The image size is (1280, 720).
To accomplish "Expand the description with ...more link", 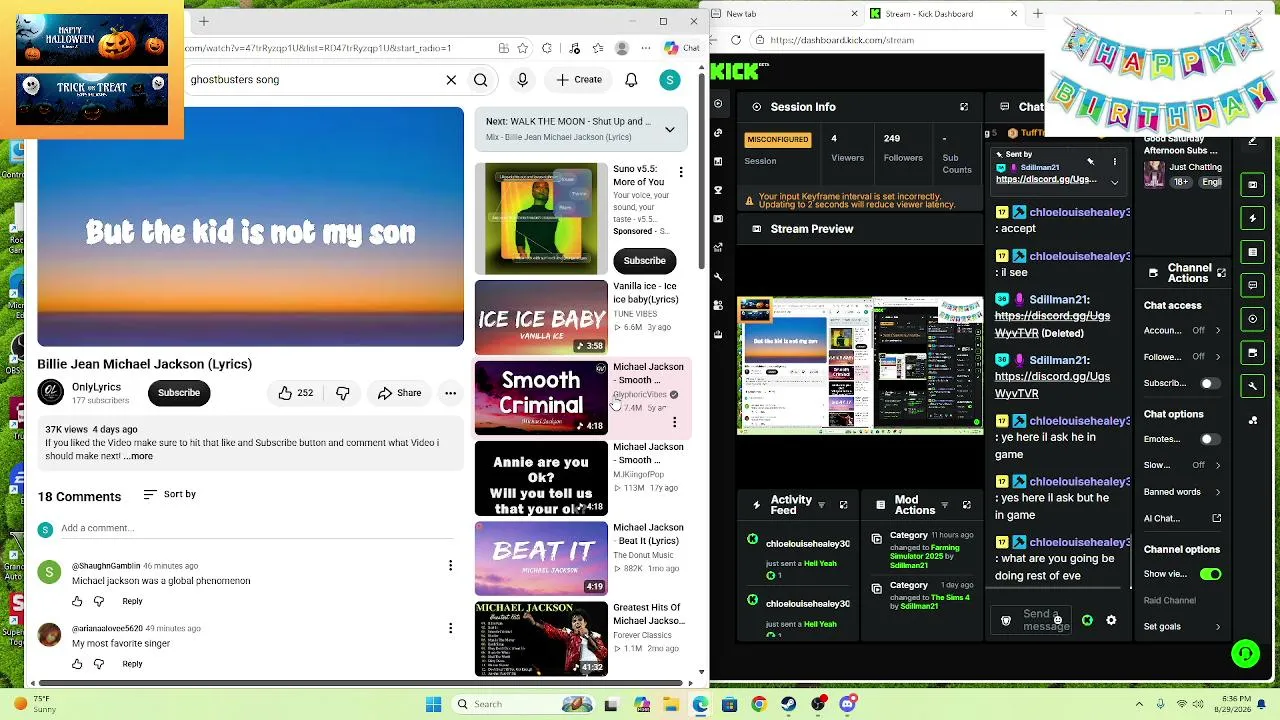I will (x=138, y=457).
